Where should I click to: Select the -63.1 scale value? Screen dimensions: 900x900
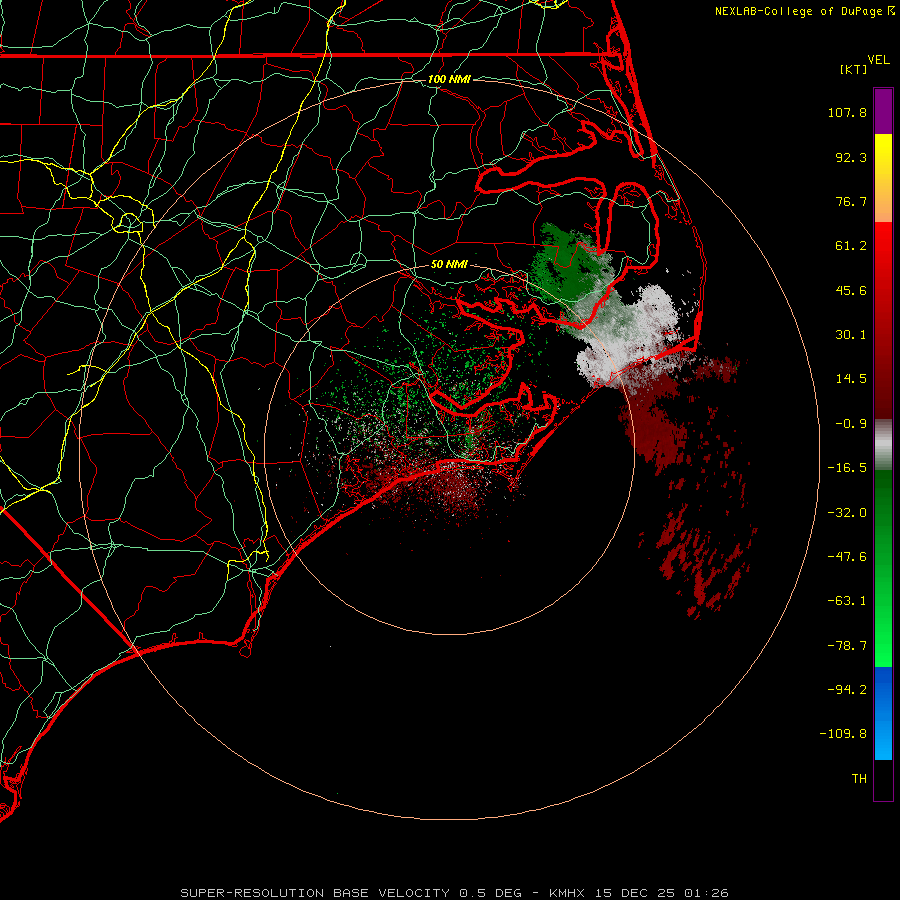click(847, 601)
